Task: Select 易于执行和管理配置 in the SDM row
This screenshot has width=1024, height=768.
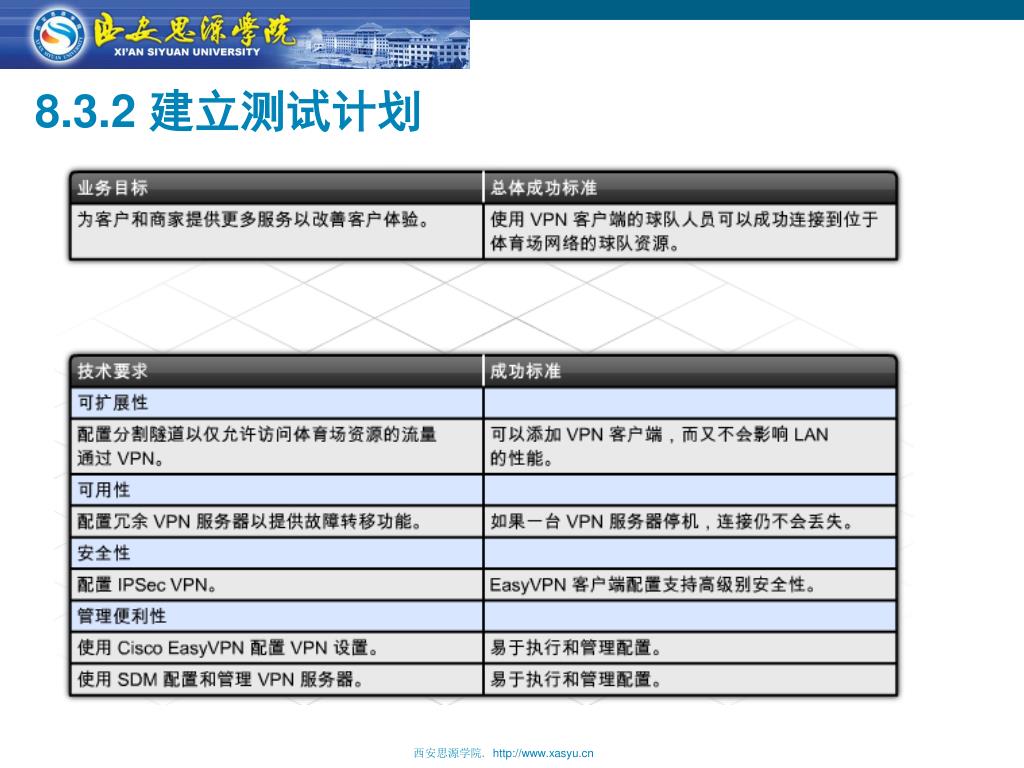Action: (x=690, y=679)
